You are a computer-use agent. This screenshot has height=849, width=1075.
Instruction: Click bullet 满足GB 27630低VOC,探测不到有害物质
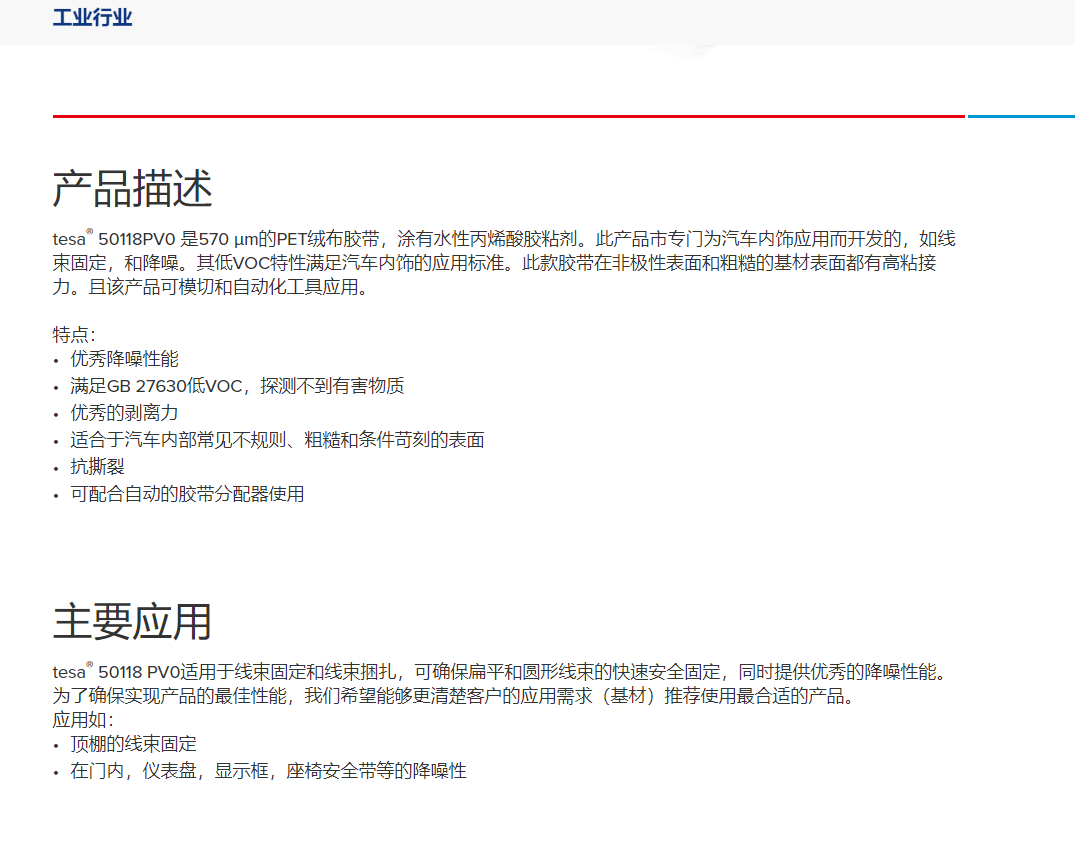pyautogui.click(x=237, y=385)
